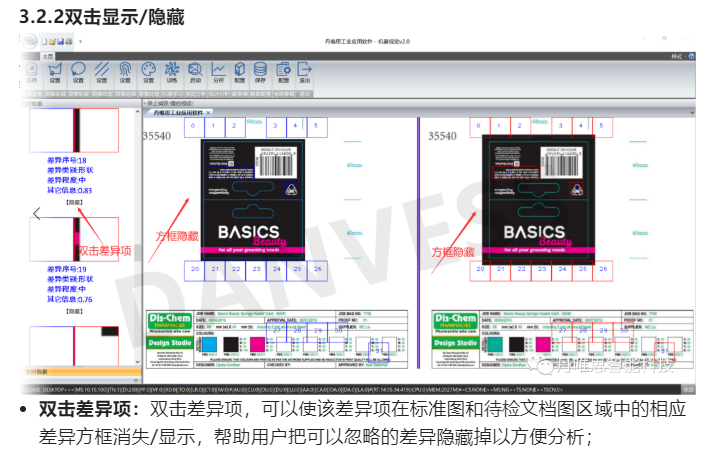Click the left 35540 document number label
Image resolution: width=706 pixels, height=460 pixels.
click(157, 136)
